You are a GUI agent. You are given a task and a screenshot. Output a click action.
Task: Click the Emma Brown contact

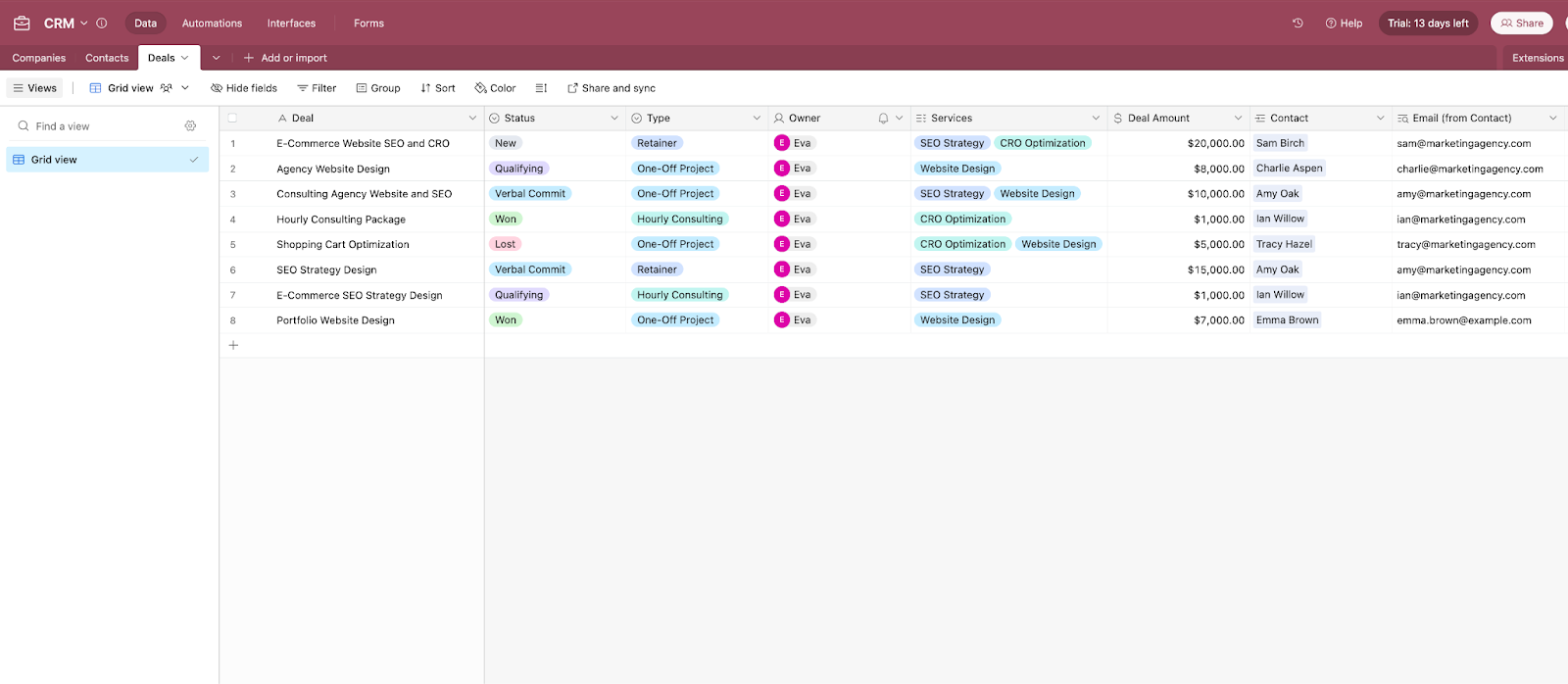pyautogui.click(x=1287, y=319)
